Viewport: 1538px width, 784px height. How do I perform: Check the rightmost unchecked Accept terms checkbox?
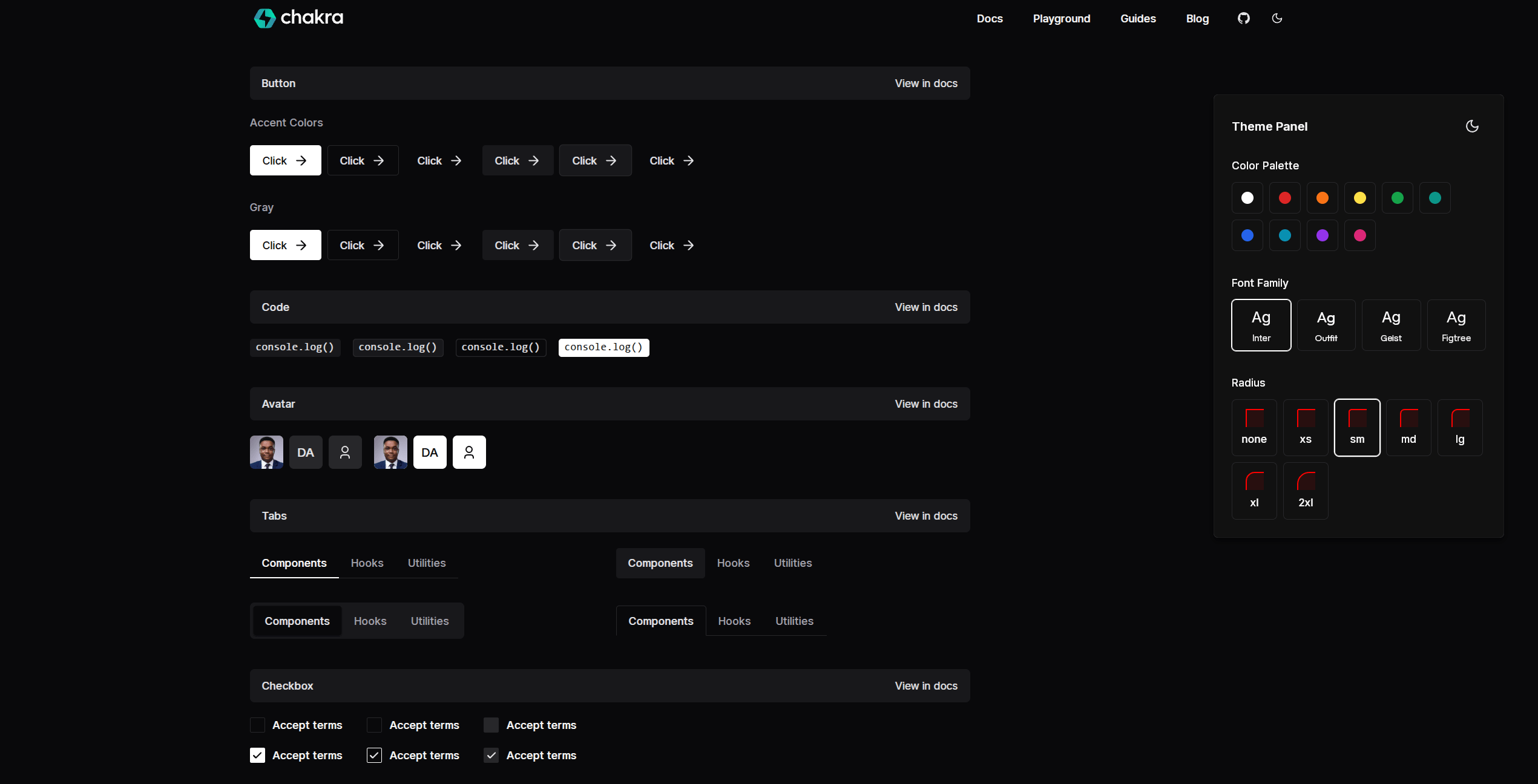point(490,725)
